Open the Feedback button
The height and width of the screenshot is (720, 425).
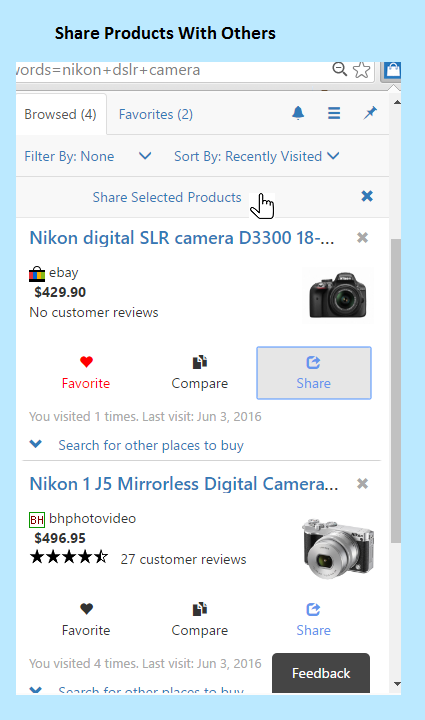321,673
